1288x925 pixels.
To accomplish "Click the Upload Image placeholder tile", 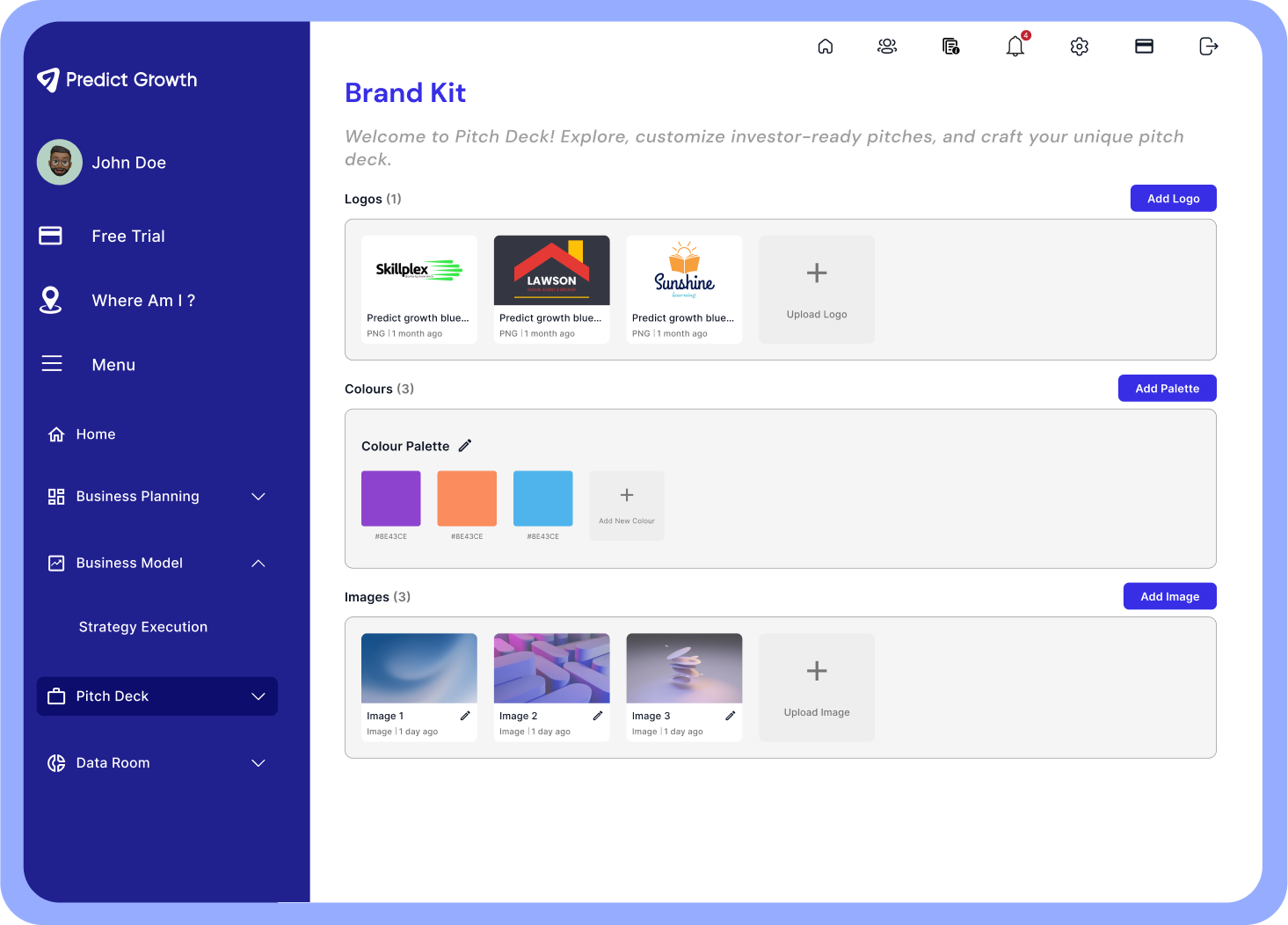I will pos(817,688).
